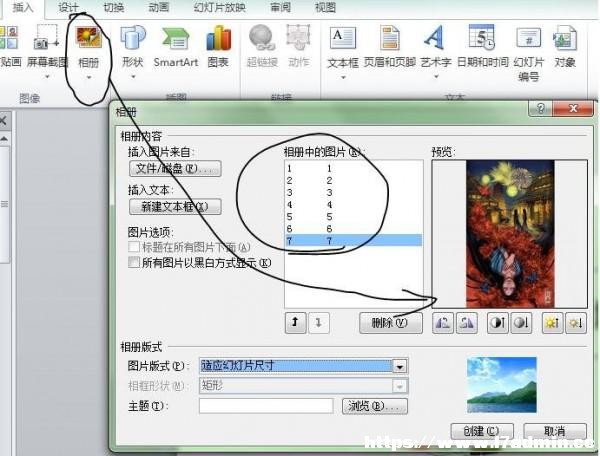This screenshot has height=456, width=600.
Task: Open the Picture layout (图片版式) dropdown
Action: click(400, 366)
